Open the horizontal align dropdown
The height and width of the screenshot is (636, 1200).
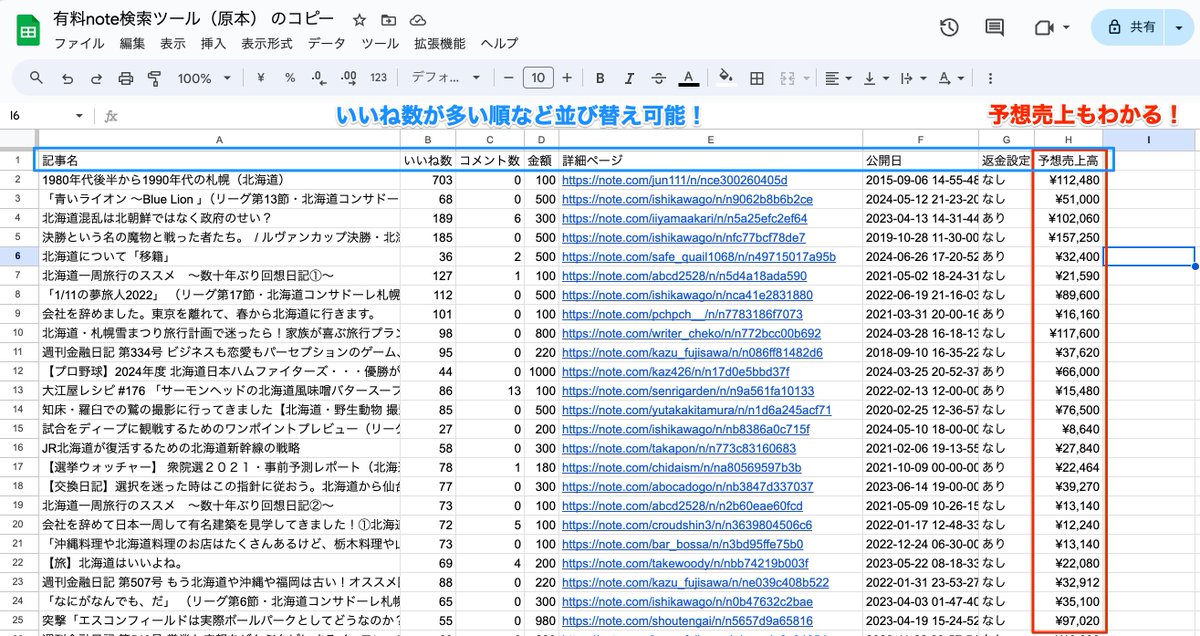tap(837, 78)
